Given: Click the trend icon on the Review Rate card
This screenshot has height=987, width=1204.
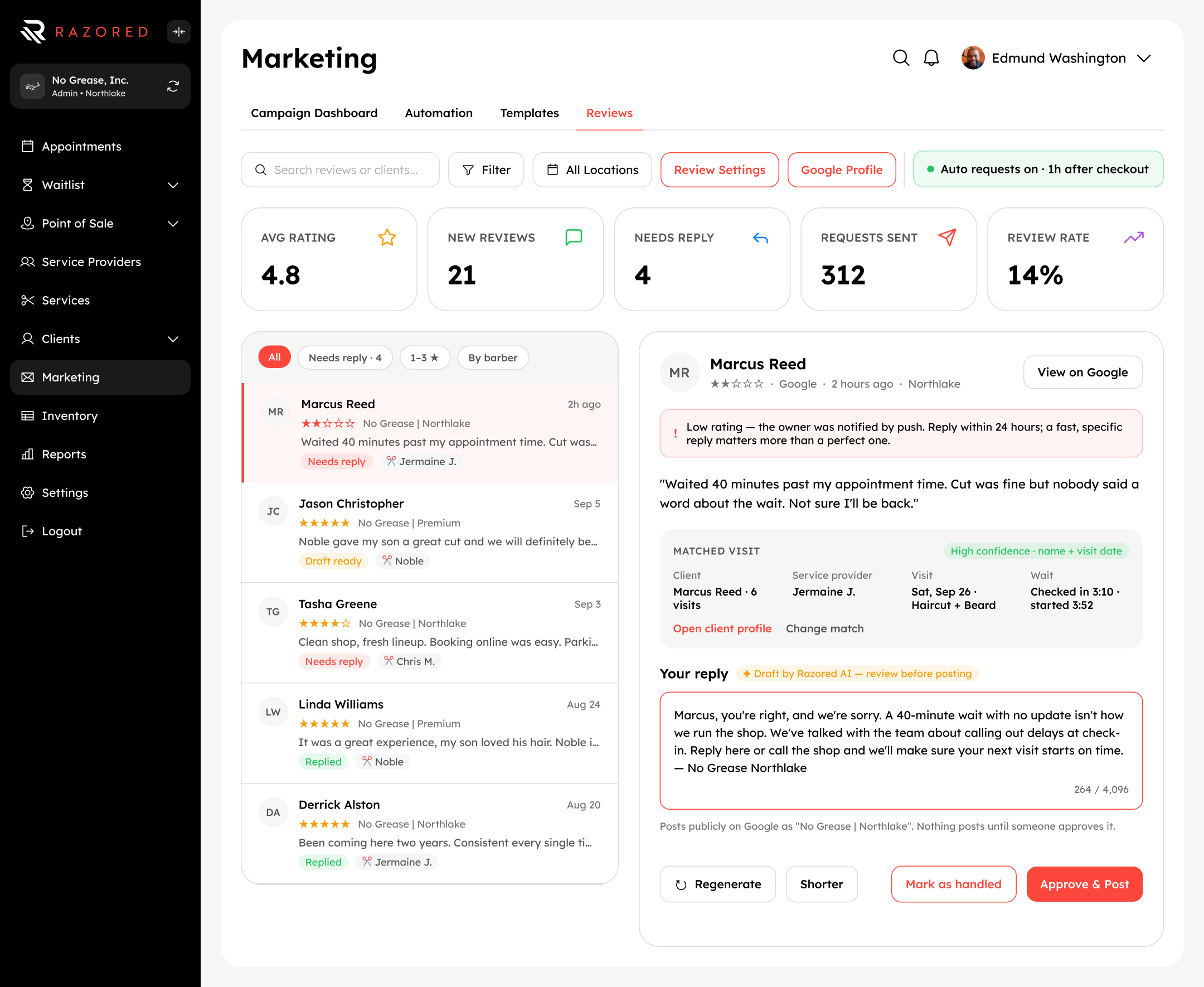Looking at the screenshot, I should coord(1134,238).
